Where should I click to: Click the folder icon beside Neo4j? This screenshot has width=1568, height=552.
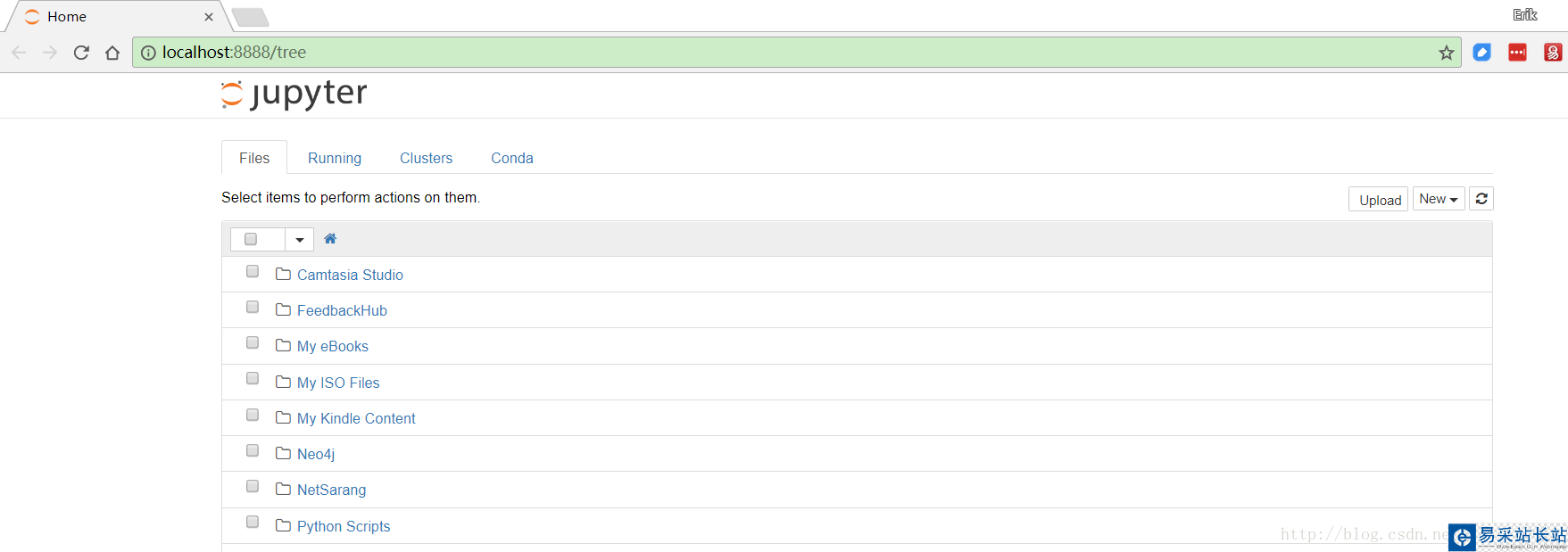[283, 454]
